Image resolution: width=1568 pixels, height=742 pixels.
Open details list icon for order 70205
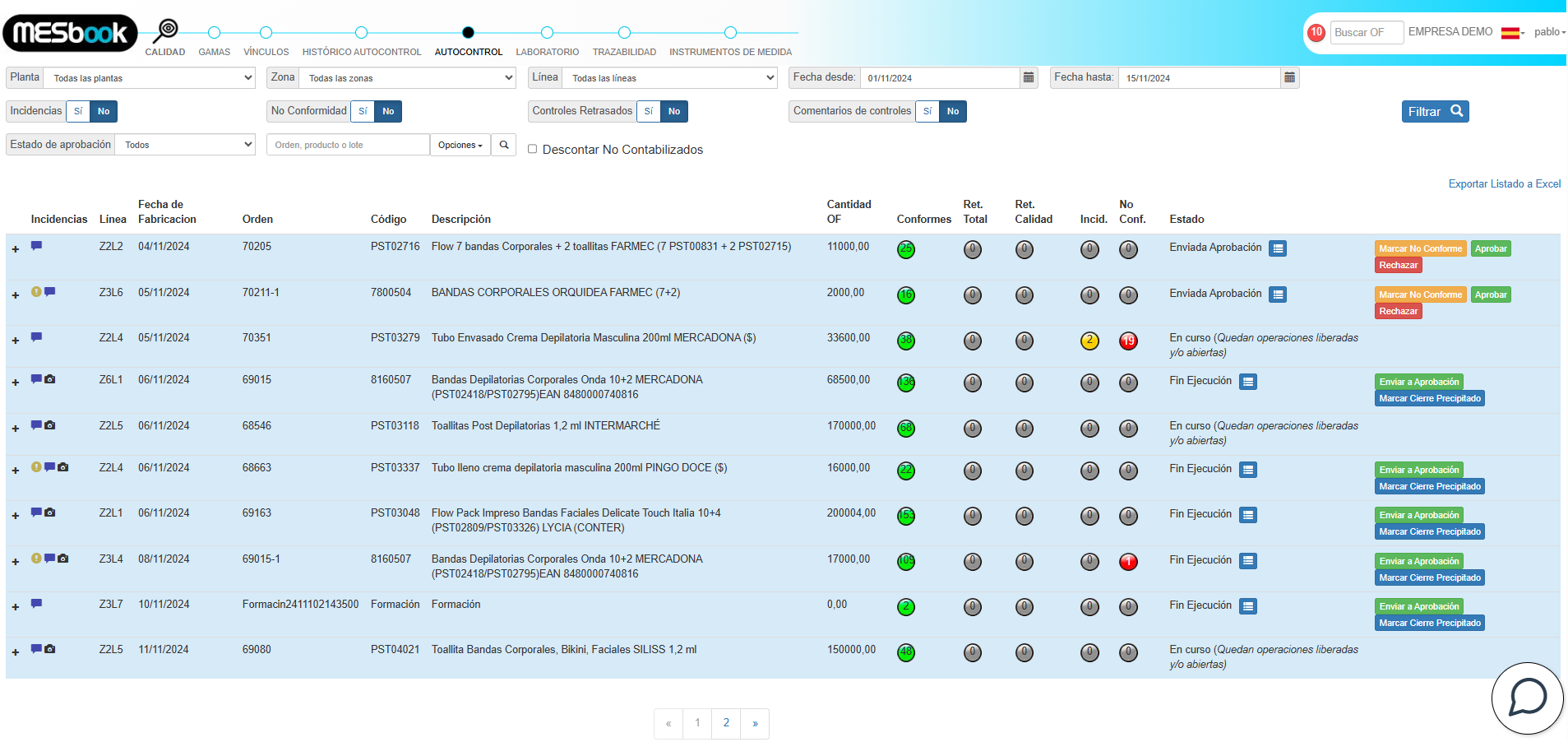1277,248
